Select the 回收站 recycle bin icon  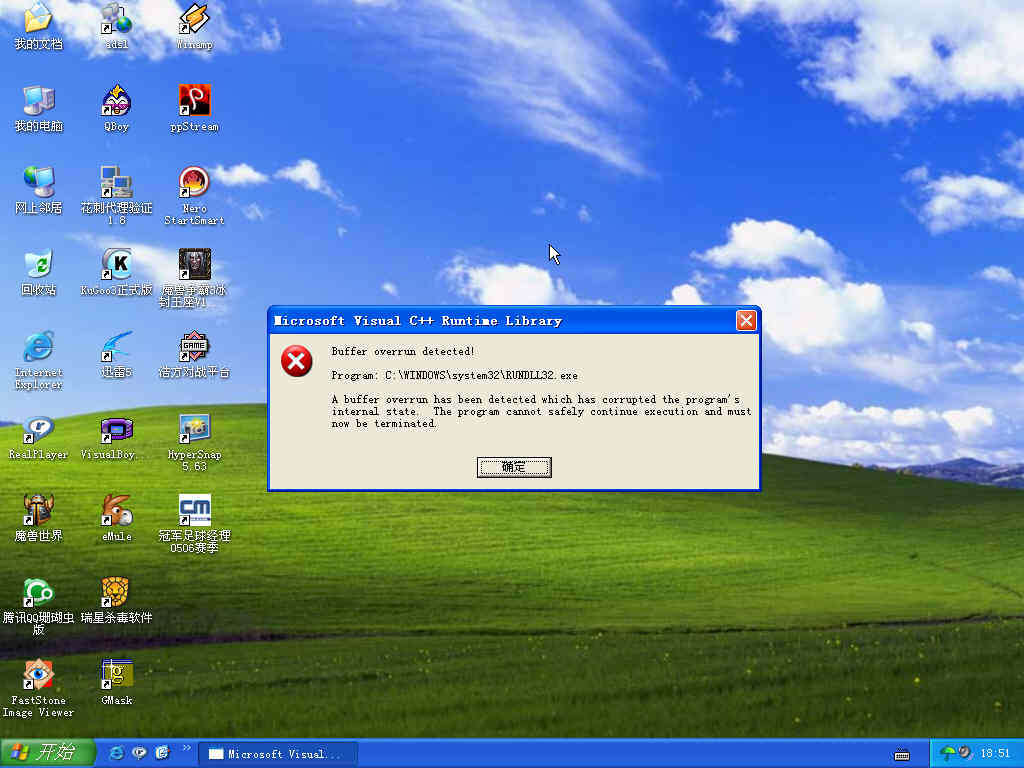click(x=39, y=272)
